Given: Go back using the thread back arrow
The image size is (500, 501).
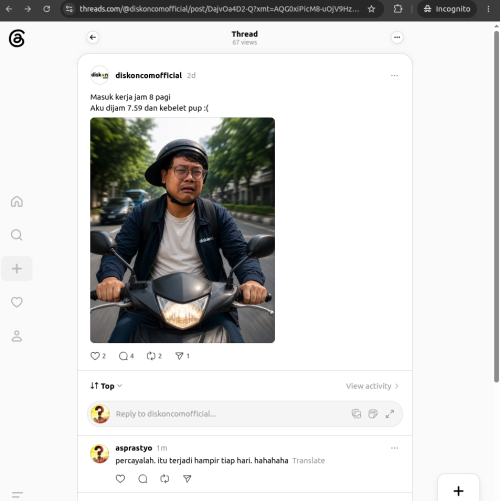Looking at the screenshot, I should pos(93,37).
